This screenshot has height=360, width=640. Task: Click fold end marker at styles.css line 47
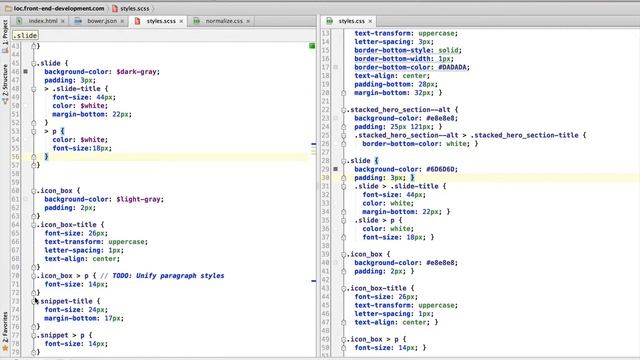[344, 322]
